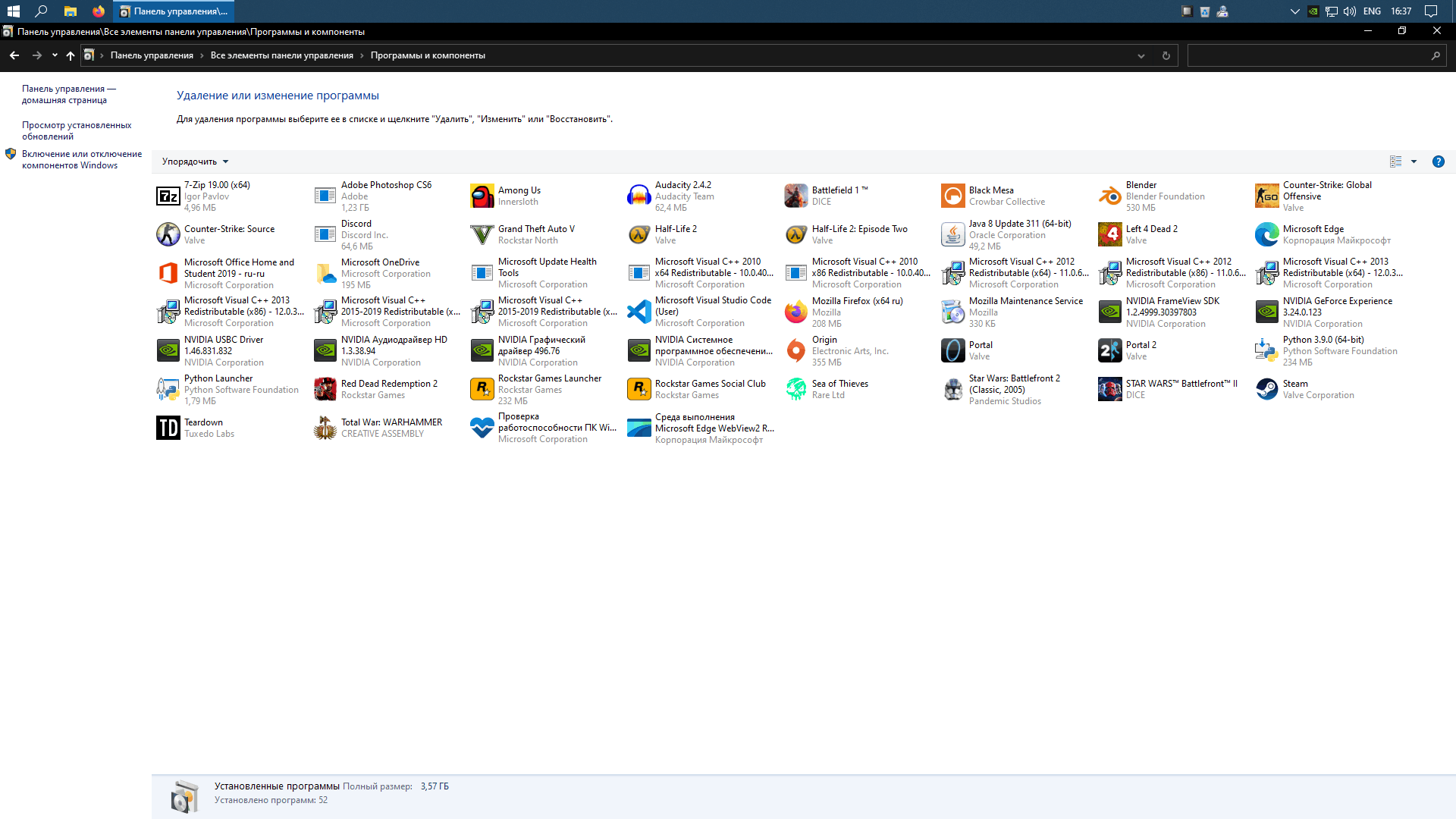Click the Control Panel search field

[x=1316, y=56]
